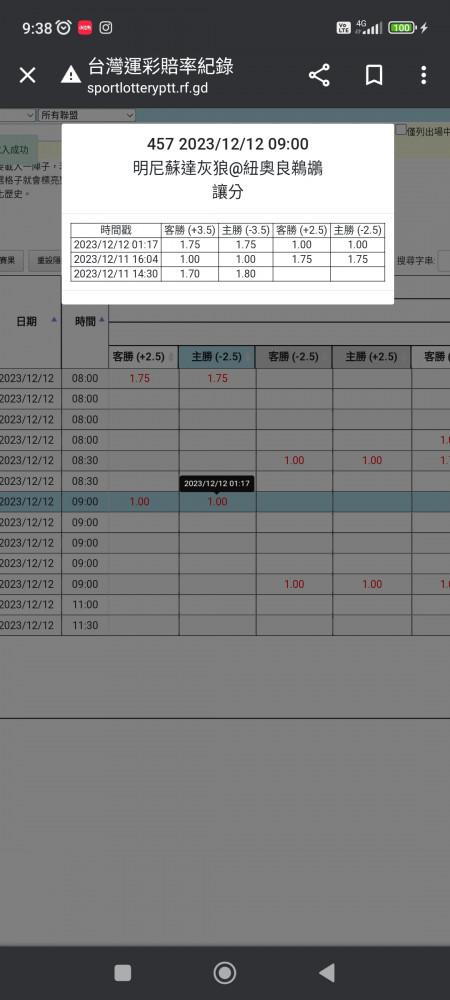Open the leftmost partially hidden dropdown
This screenshot has height=1000, width=450.
tap(17, 115)
